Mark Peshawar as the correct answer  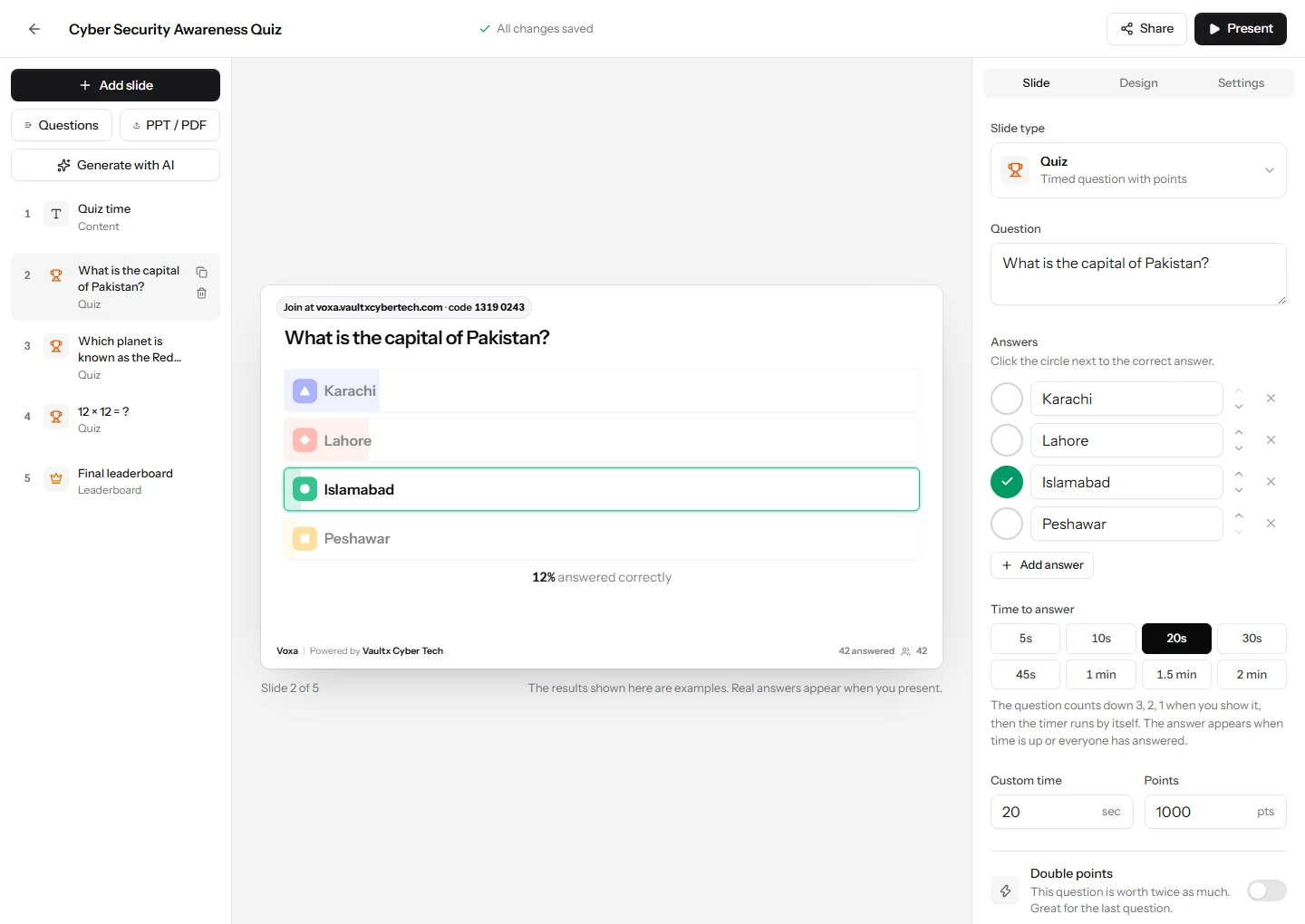point(1007,524)
